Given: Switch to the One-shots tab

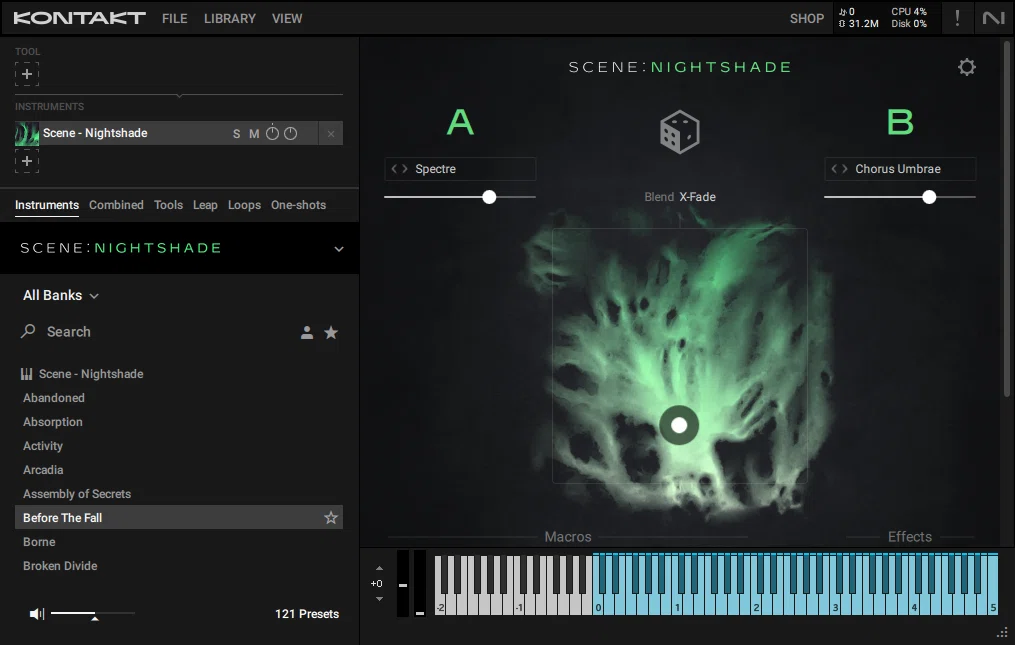Looking at the screenshot, I should (x=298, y=205).
